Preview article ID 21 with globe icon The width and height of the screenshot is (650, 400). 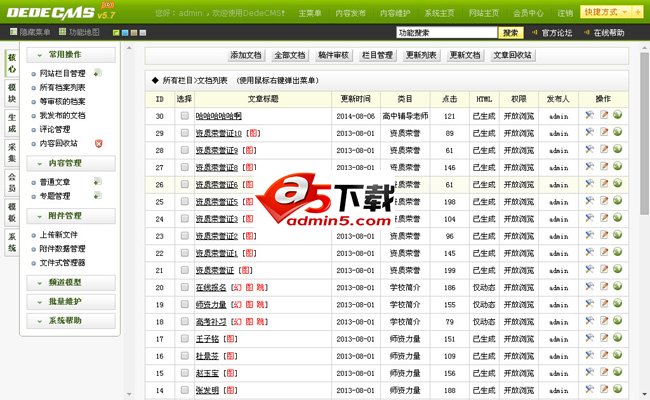618,269
